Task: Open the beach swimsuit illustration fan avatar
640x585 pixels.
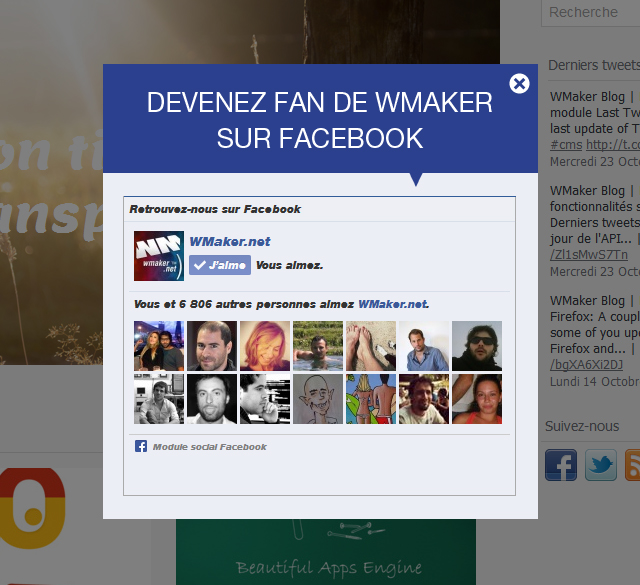Action: pyautogui.click(x=371, y=399)
